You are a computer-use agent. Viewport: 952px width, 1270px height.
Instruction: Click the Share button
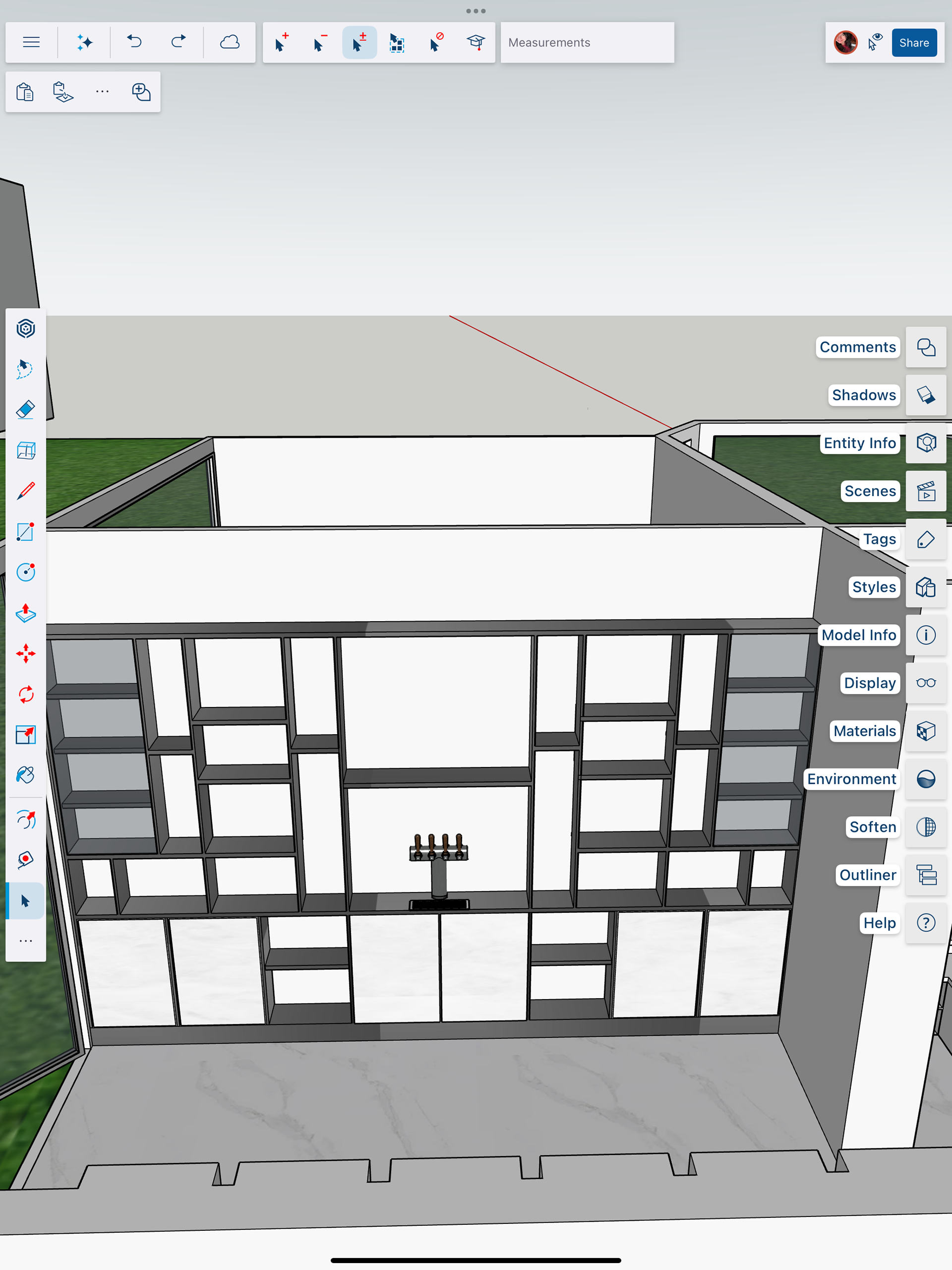tap(913, 43)
